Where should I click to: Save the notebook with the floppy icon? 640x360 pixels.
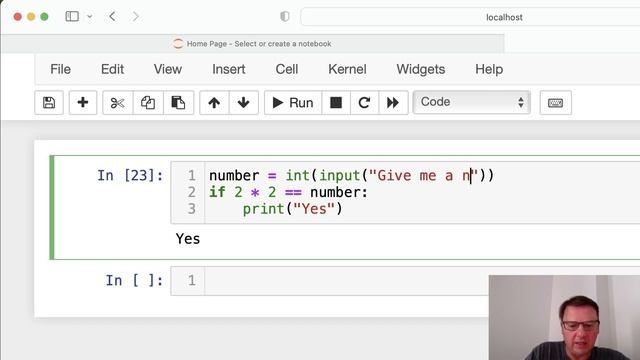49,102
